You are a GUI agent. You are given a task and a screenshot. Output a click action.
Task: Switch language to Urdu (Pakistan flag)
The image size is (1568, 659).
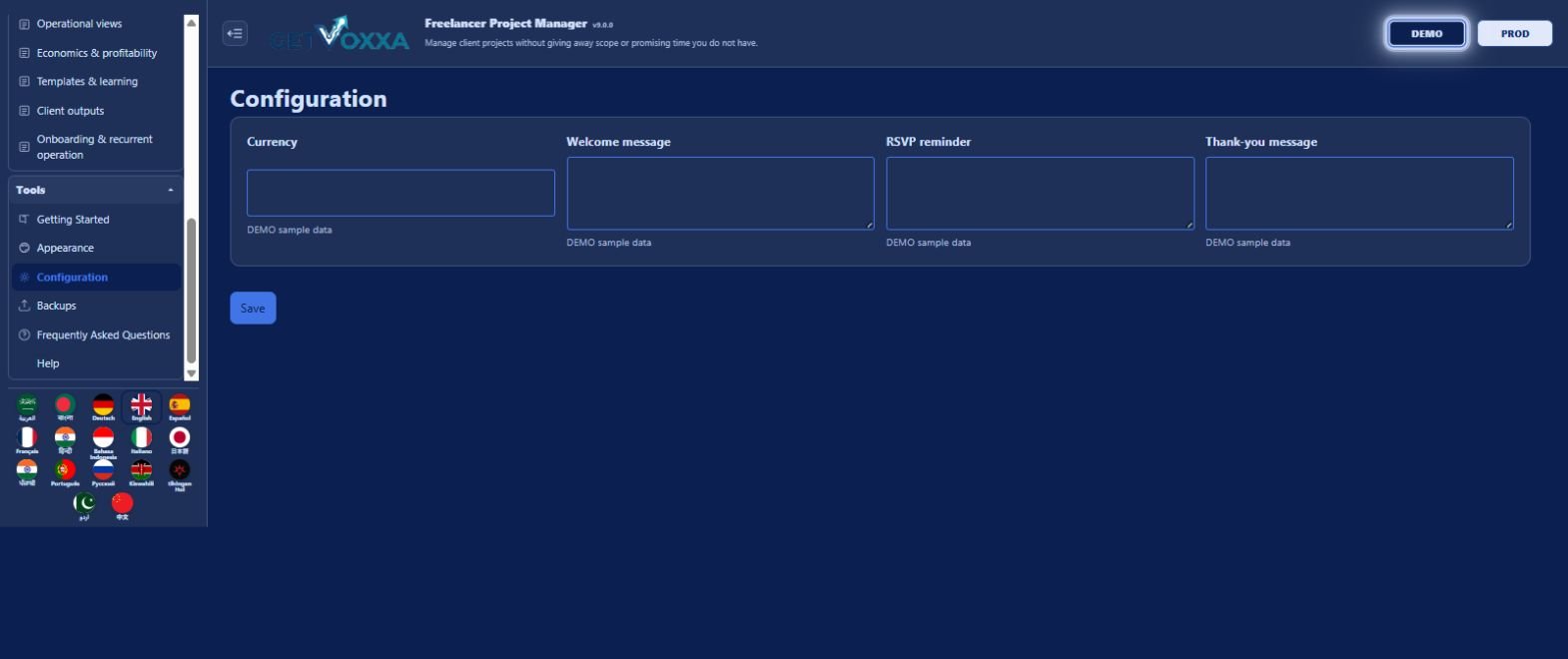(84, 507)
